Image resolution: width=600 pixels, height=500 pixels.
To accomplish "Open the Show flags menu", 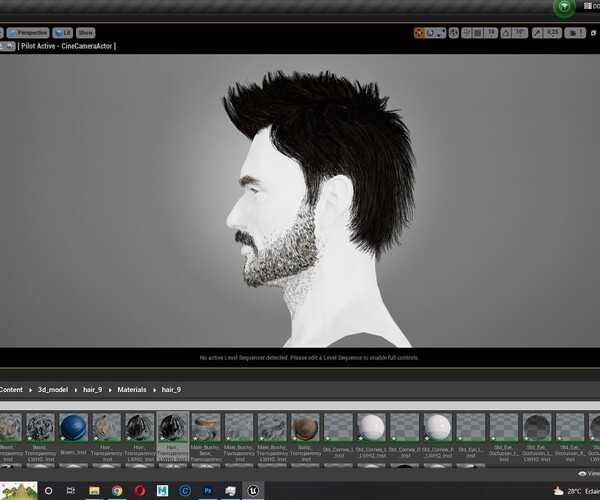I will pyautogui.click(x=85, y=33).
